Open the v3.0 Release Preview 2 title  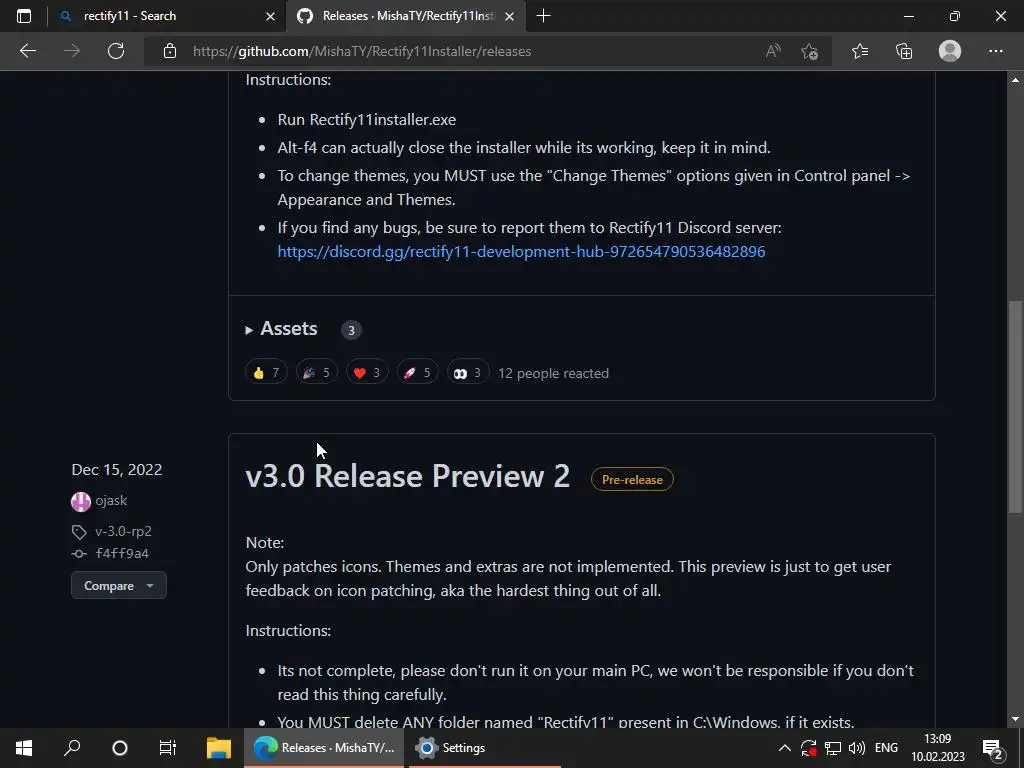pos(408,476)
